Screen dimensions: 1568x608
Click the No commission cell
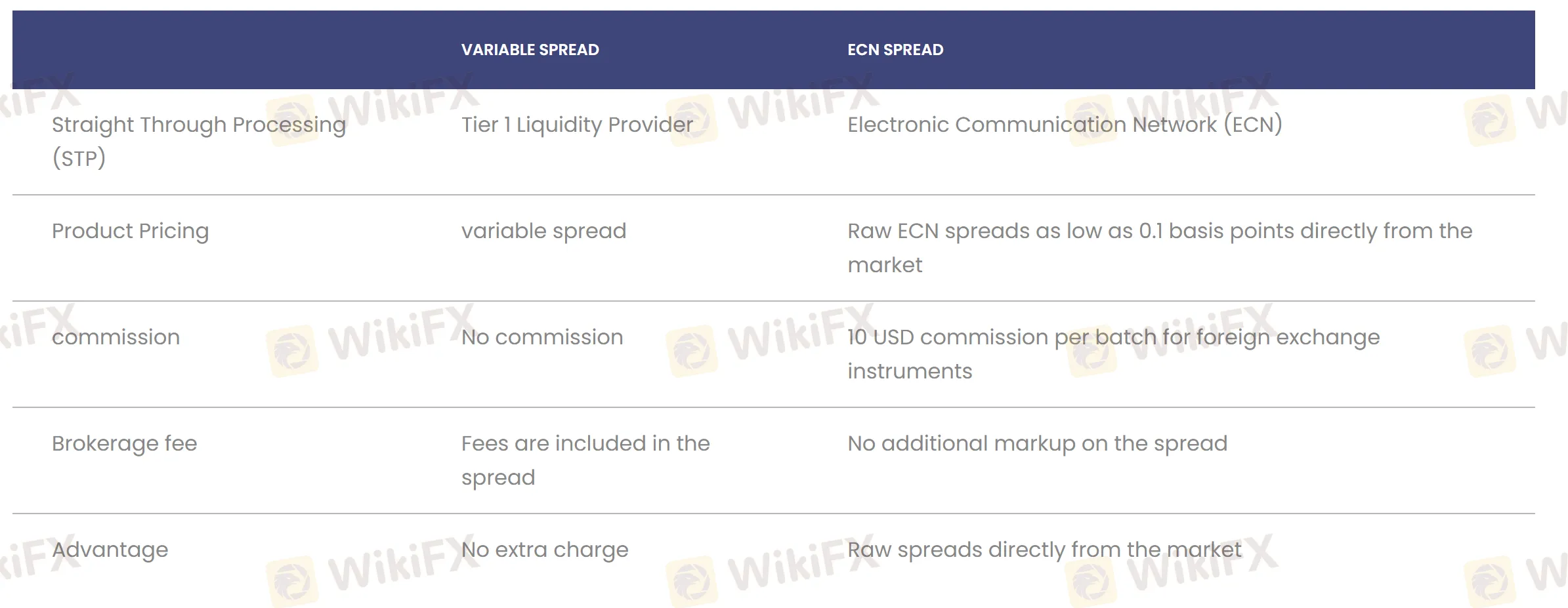coord(542,337)
